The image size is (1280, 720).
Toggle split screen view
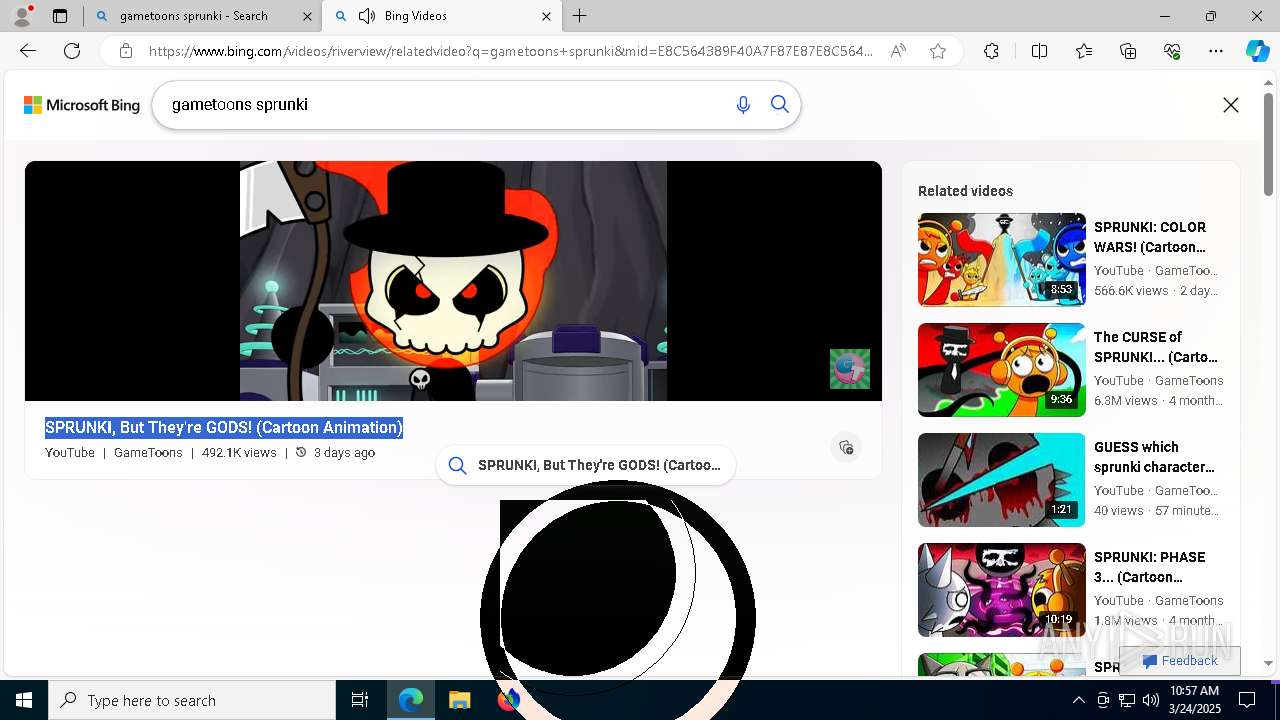[1039, 51]
